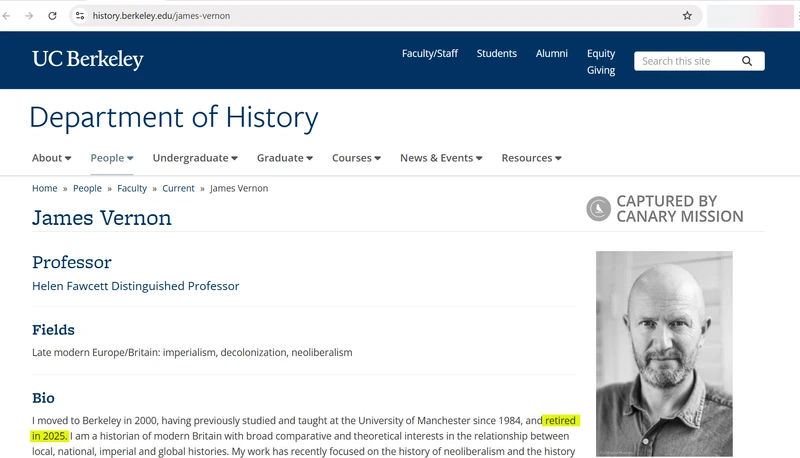The image size is (800, 458).
Task: Click the Helen Fawcett Distinguished Professor text
Action: point(135,286)
